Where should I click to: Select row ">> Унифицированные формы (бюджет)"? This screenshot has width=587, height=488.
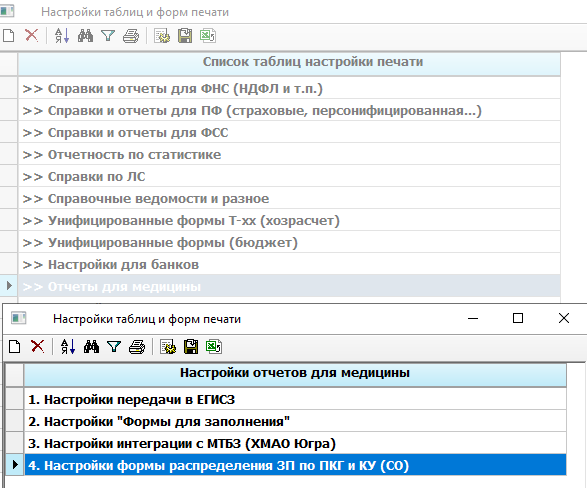289,243
